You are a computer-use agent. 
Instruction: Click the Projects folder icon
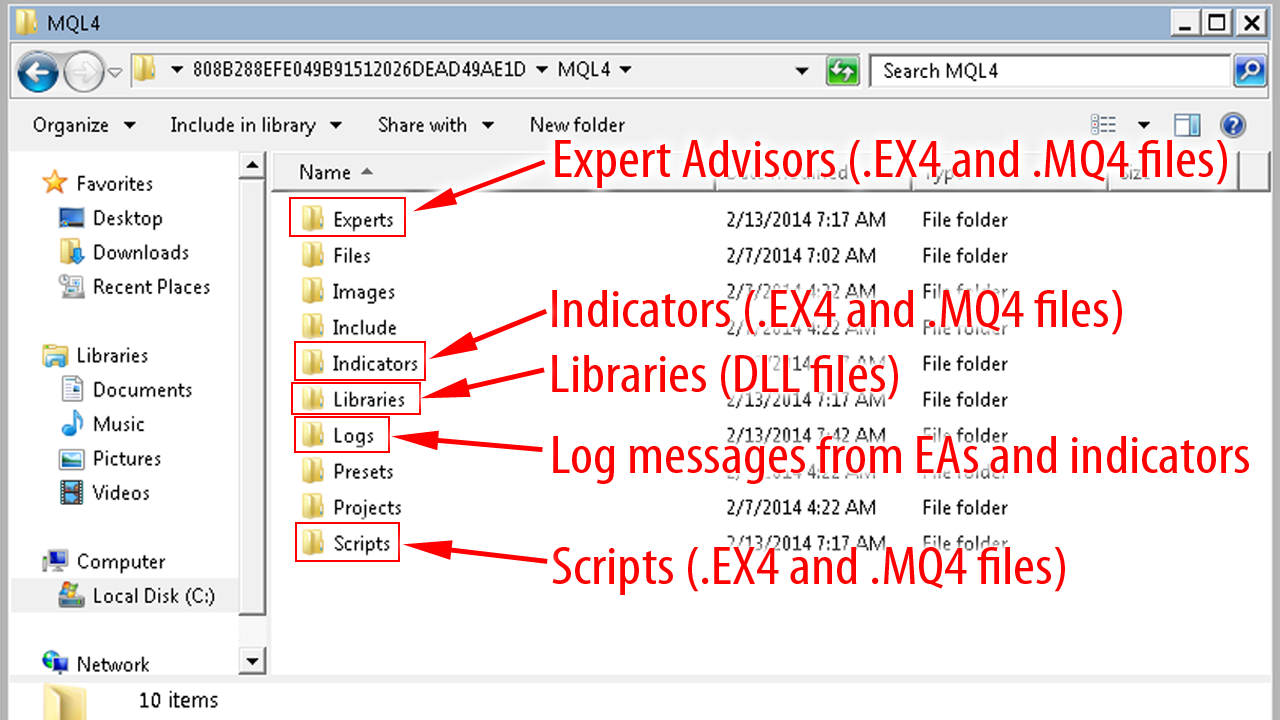pos(313,507)
